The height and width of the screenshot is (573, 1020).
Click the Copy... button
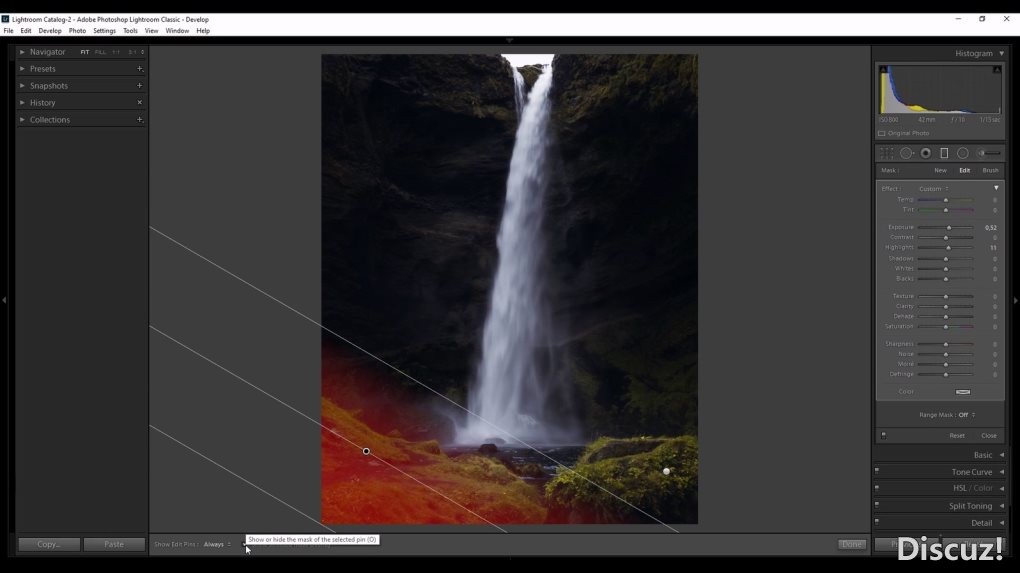coord(49,544)
